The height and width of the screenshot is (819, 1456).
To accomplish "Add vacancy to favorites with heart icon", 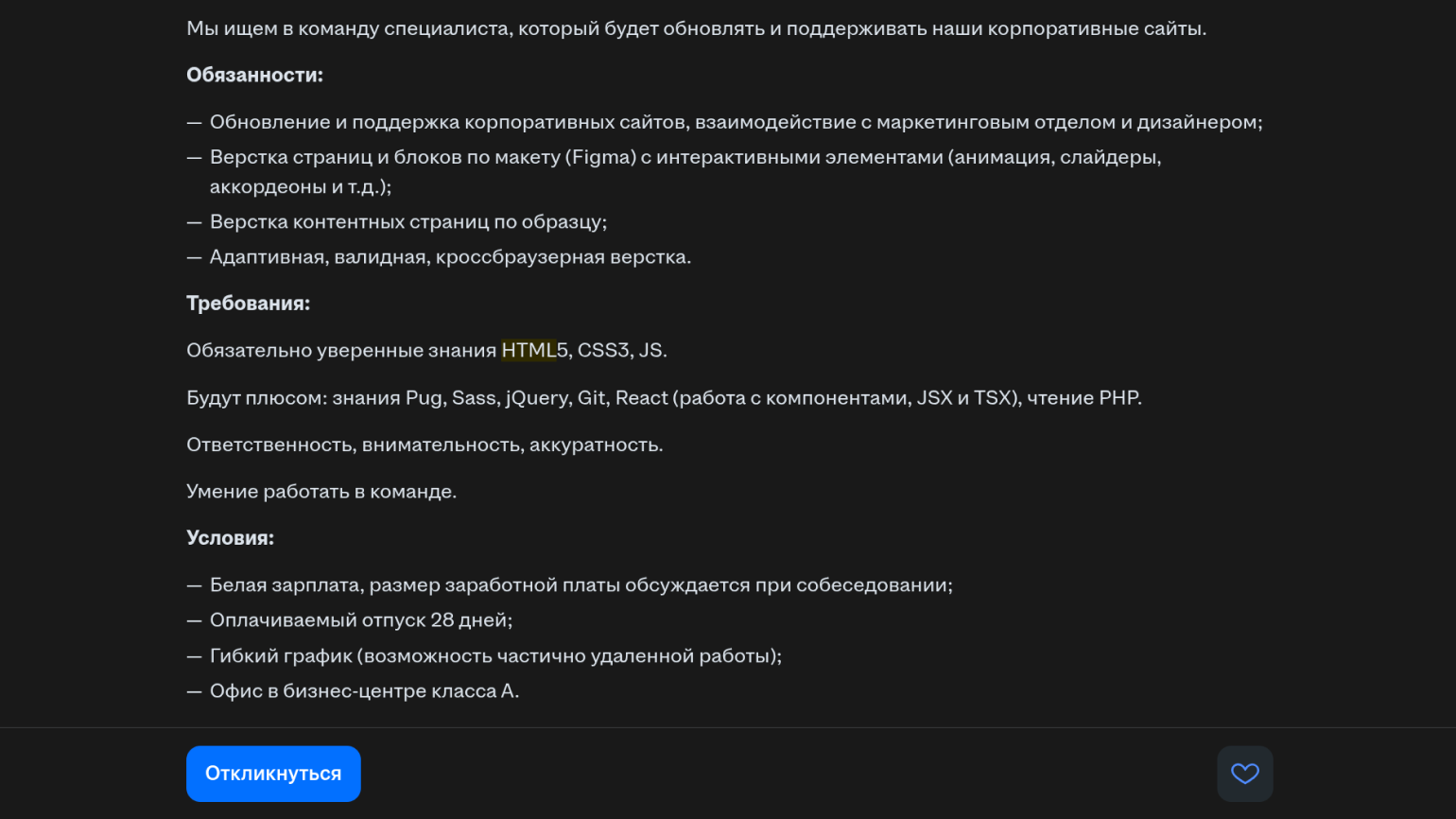I will [1244, 774].
